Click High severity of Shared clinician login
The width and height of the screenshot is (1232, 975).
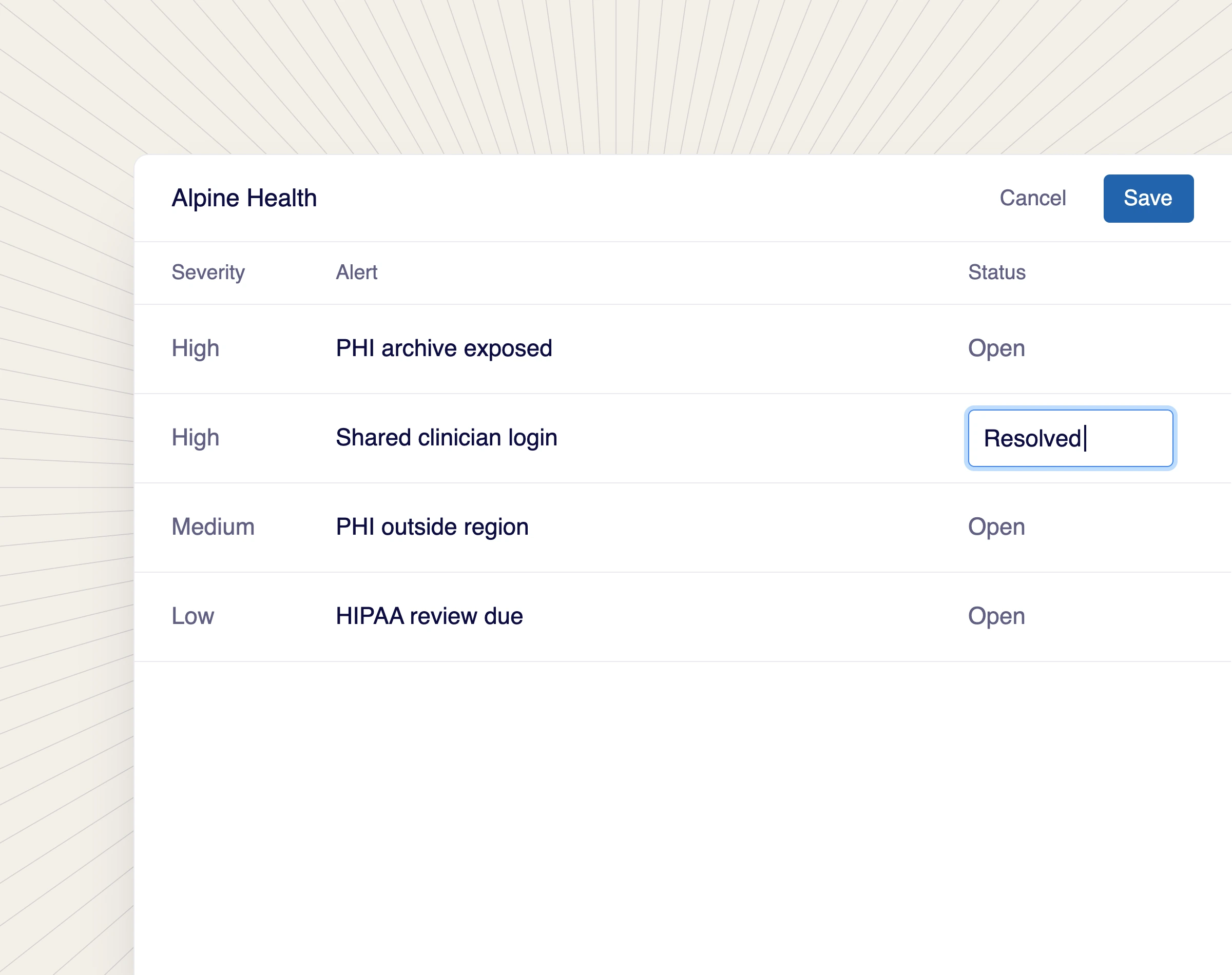pos(195,438)
